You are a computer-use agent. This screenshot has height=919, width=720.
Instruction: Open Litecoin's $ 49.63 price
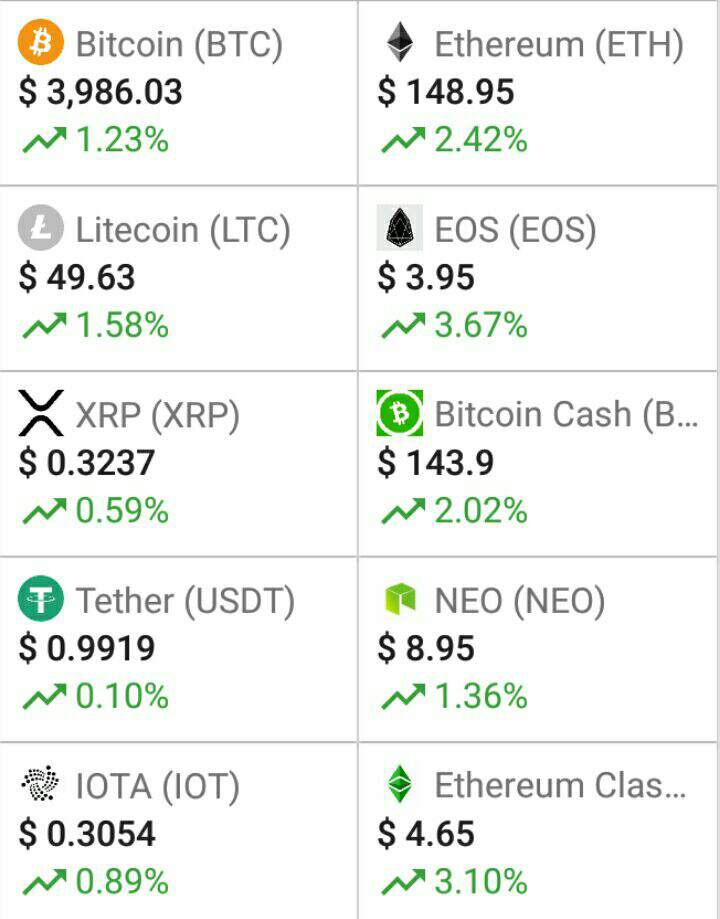click(77, 277)
